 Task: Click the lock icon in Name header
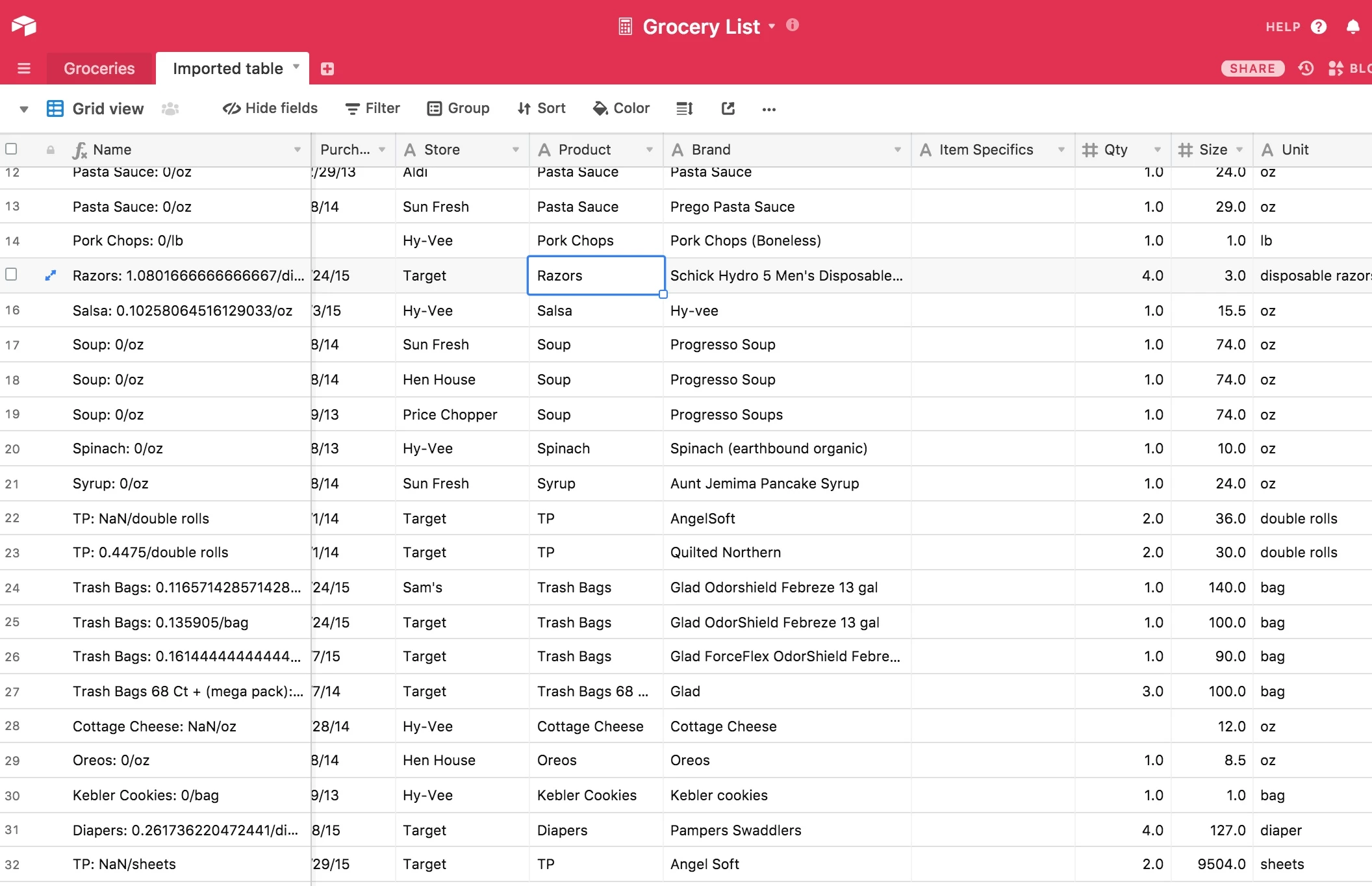51,150
